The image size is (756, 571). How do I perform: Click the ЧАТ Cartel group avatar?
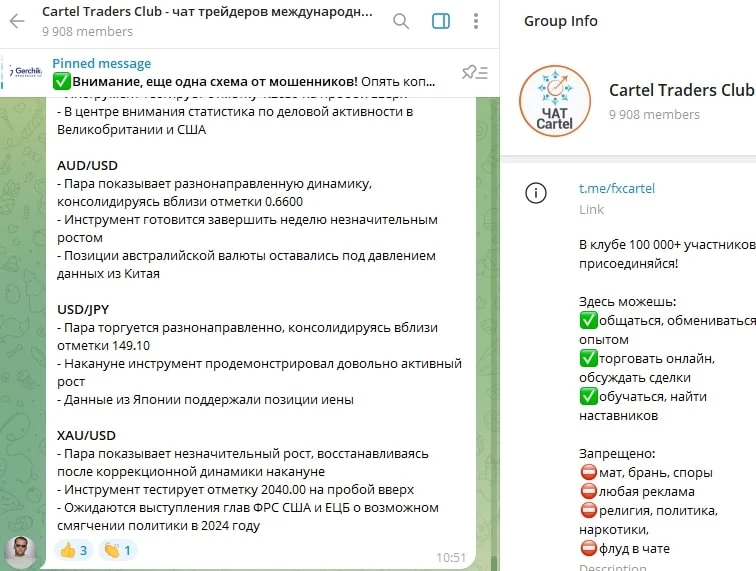[555, 101]
